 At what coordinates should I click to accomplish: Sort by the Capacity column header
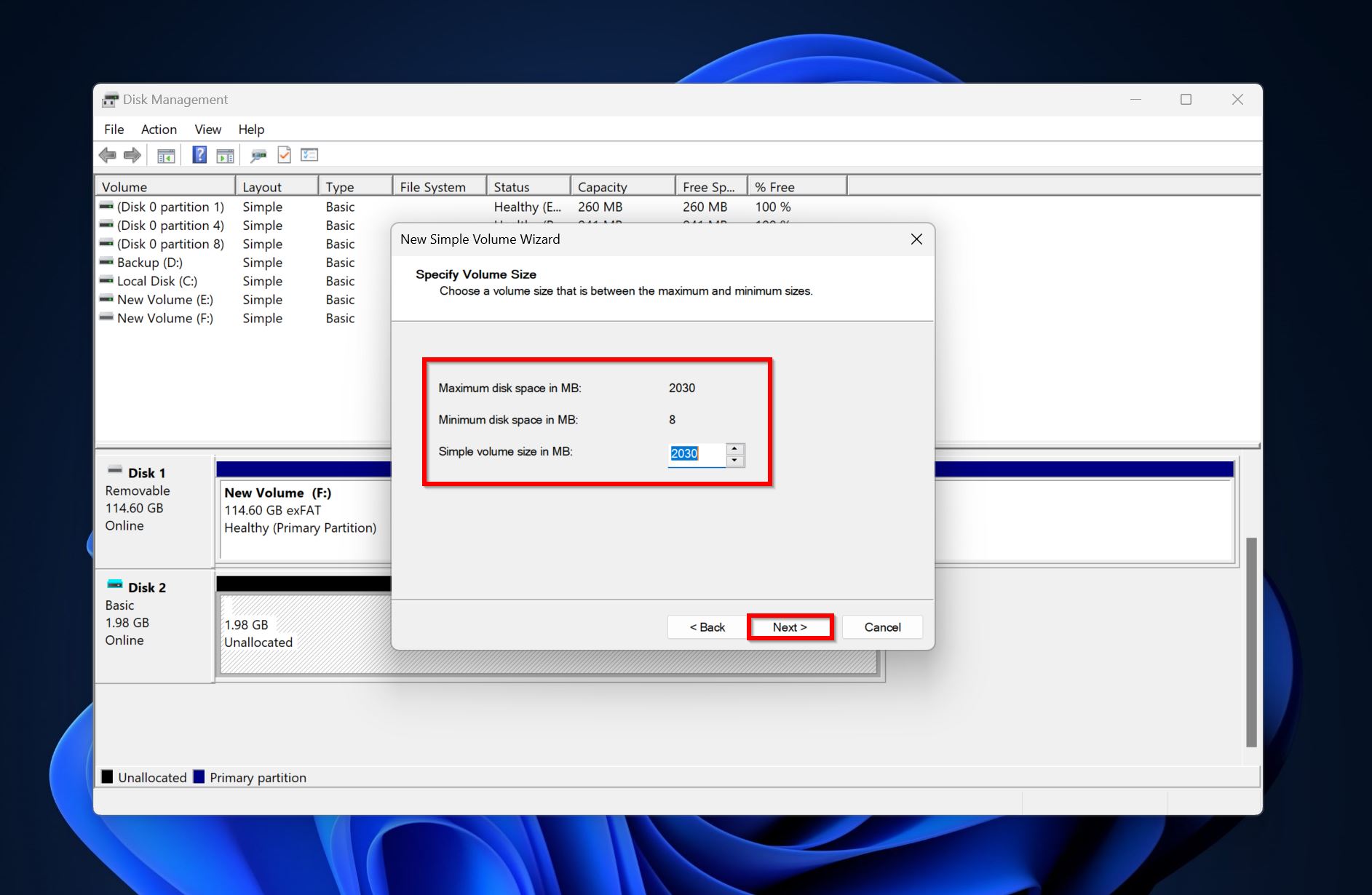[623, 187]
